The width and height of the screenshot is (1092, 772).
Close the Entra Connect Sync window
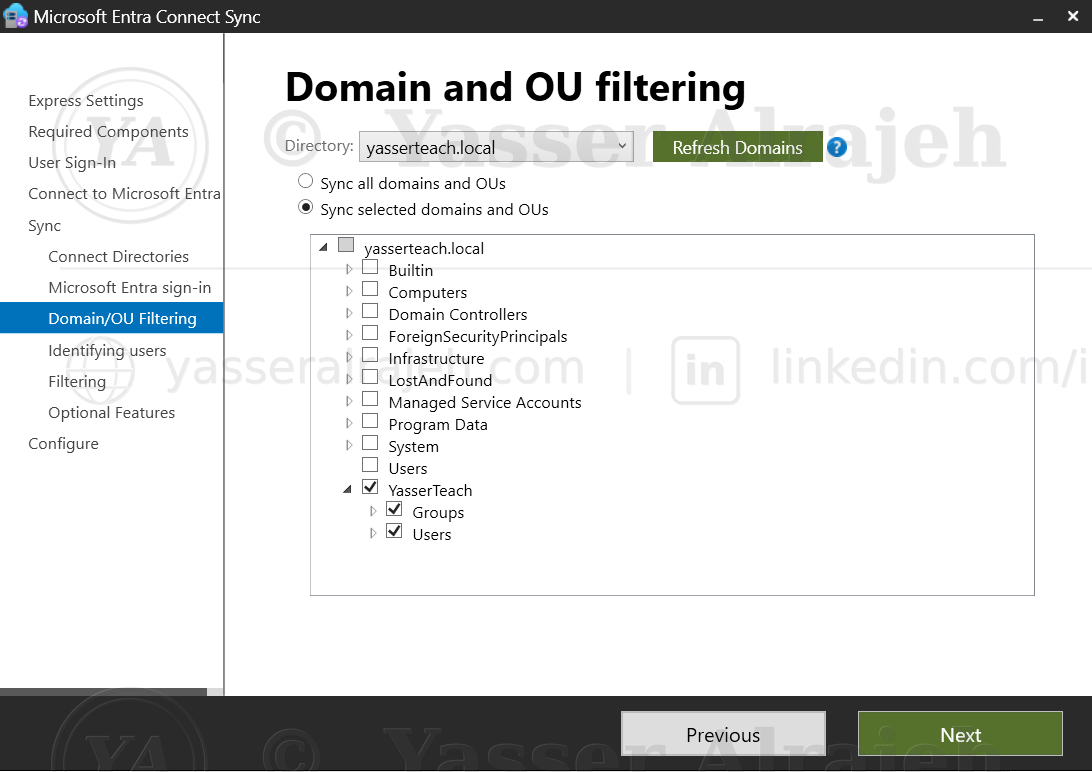pos(1072,16)
